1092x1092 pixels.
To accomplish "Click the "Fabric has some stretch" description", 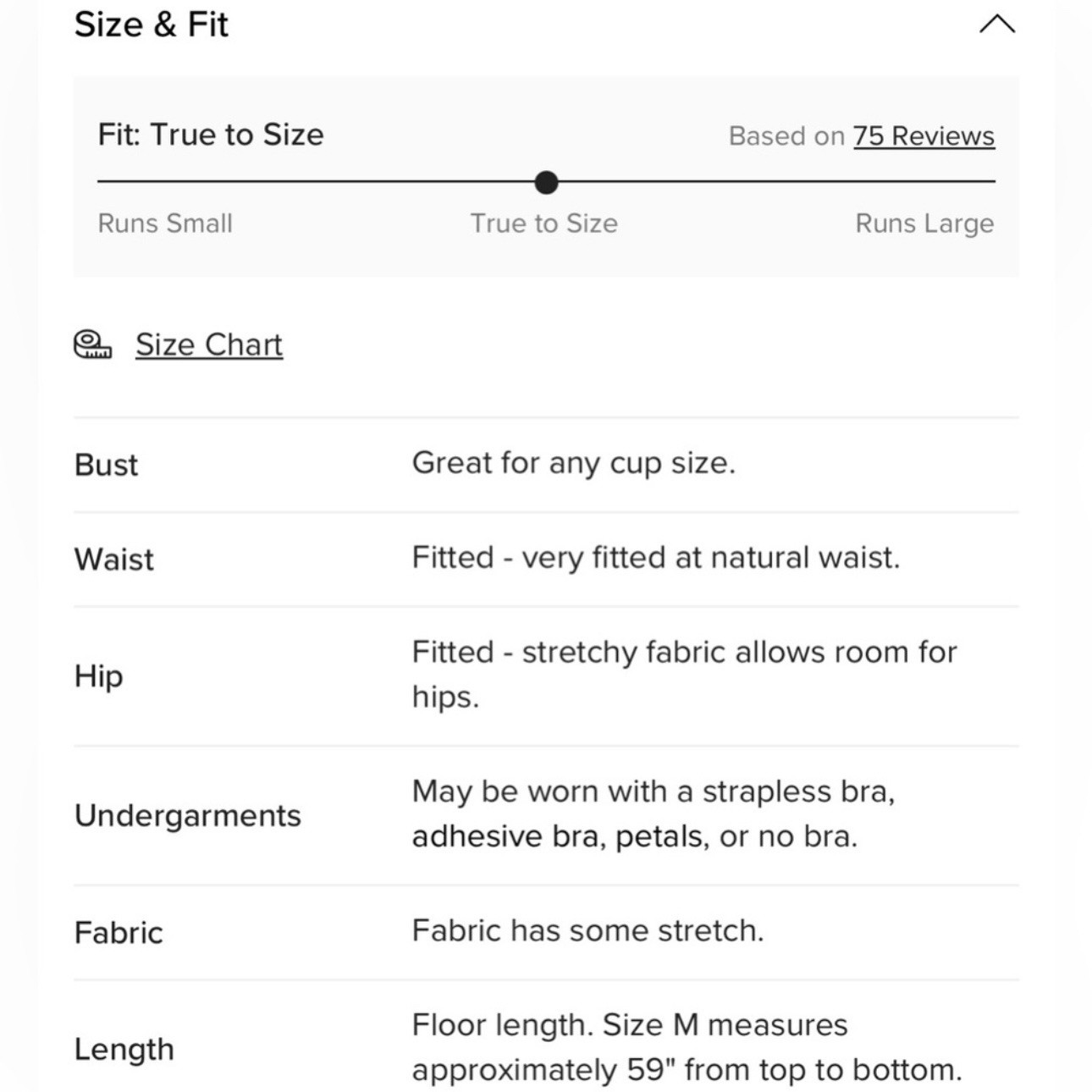I will [587, 930].
